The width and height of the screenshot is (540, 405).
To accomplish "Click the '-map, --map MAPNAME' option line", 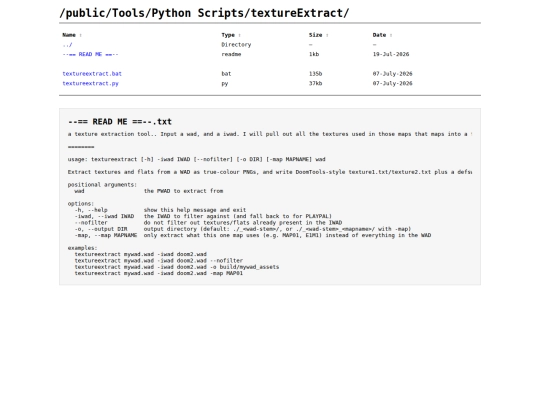I will 253,235.
